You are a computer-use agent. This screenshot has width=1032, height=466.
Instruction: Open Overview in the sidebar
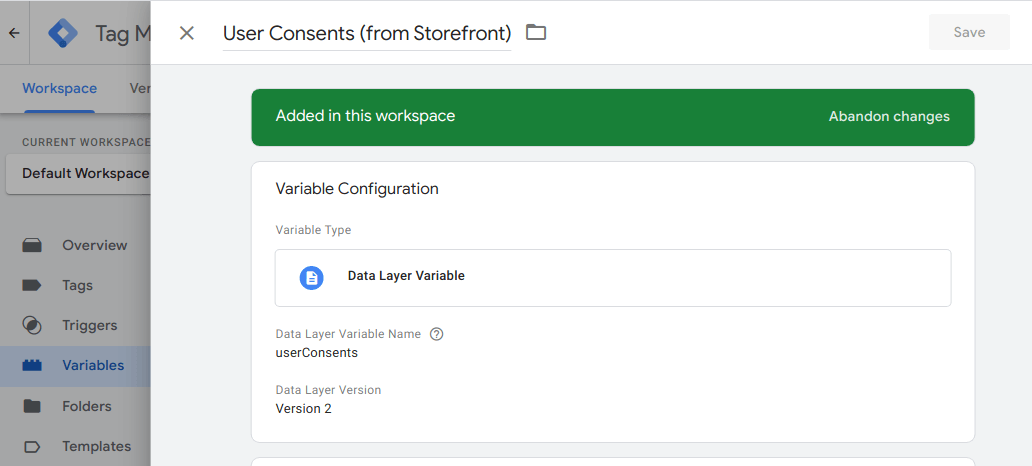tap(75, 245)
